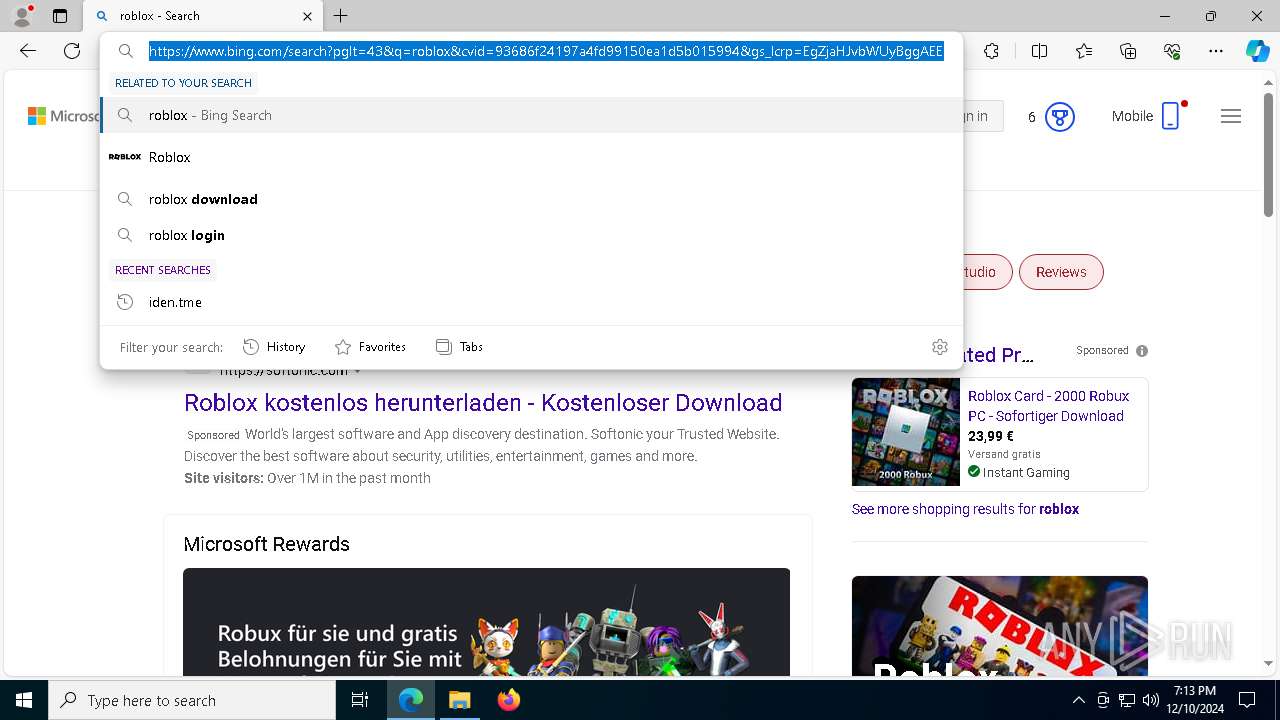
Task: Open the browser profile icon
Action: pos(22,16)
